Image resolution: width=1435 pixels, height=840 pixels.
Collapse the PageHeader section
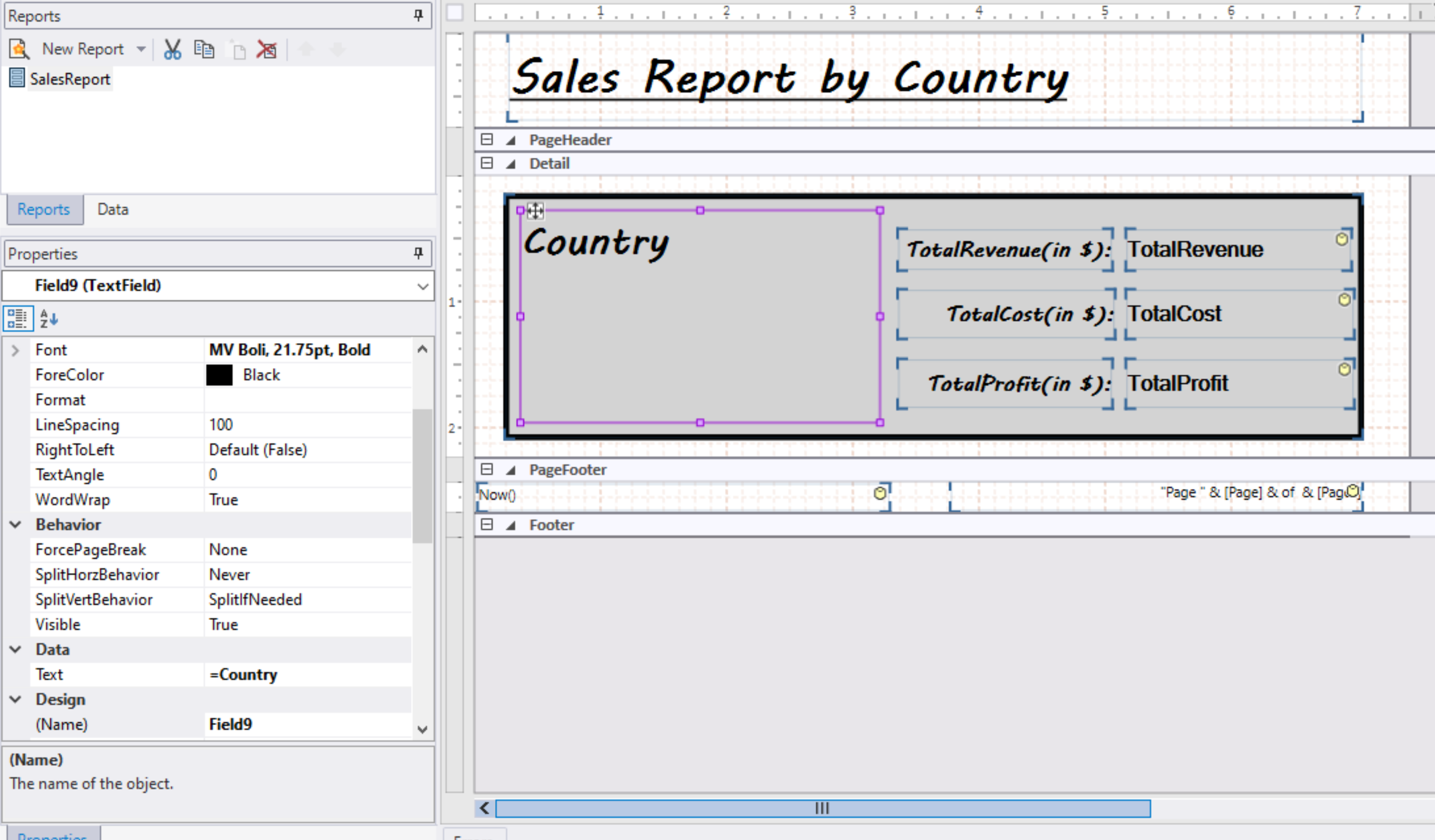tap(487, 139)
